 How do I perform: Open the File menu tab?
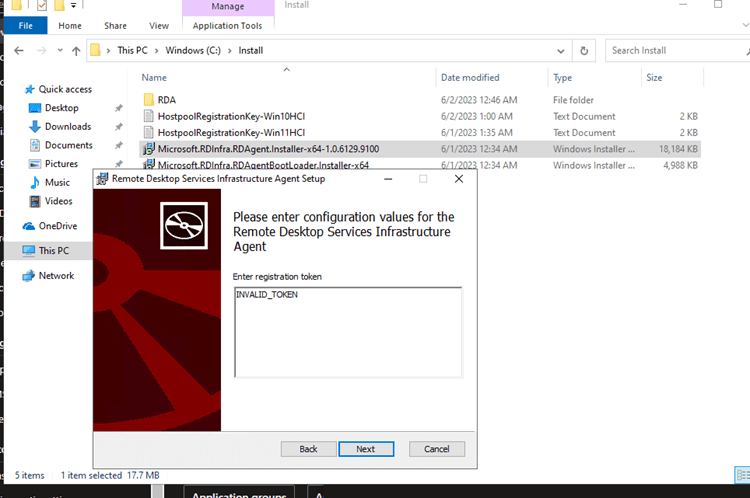tap(26, 26)
